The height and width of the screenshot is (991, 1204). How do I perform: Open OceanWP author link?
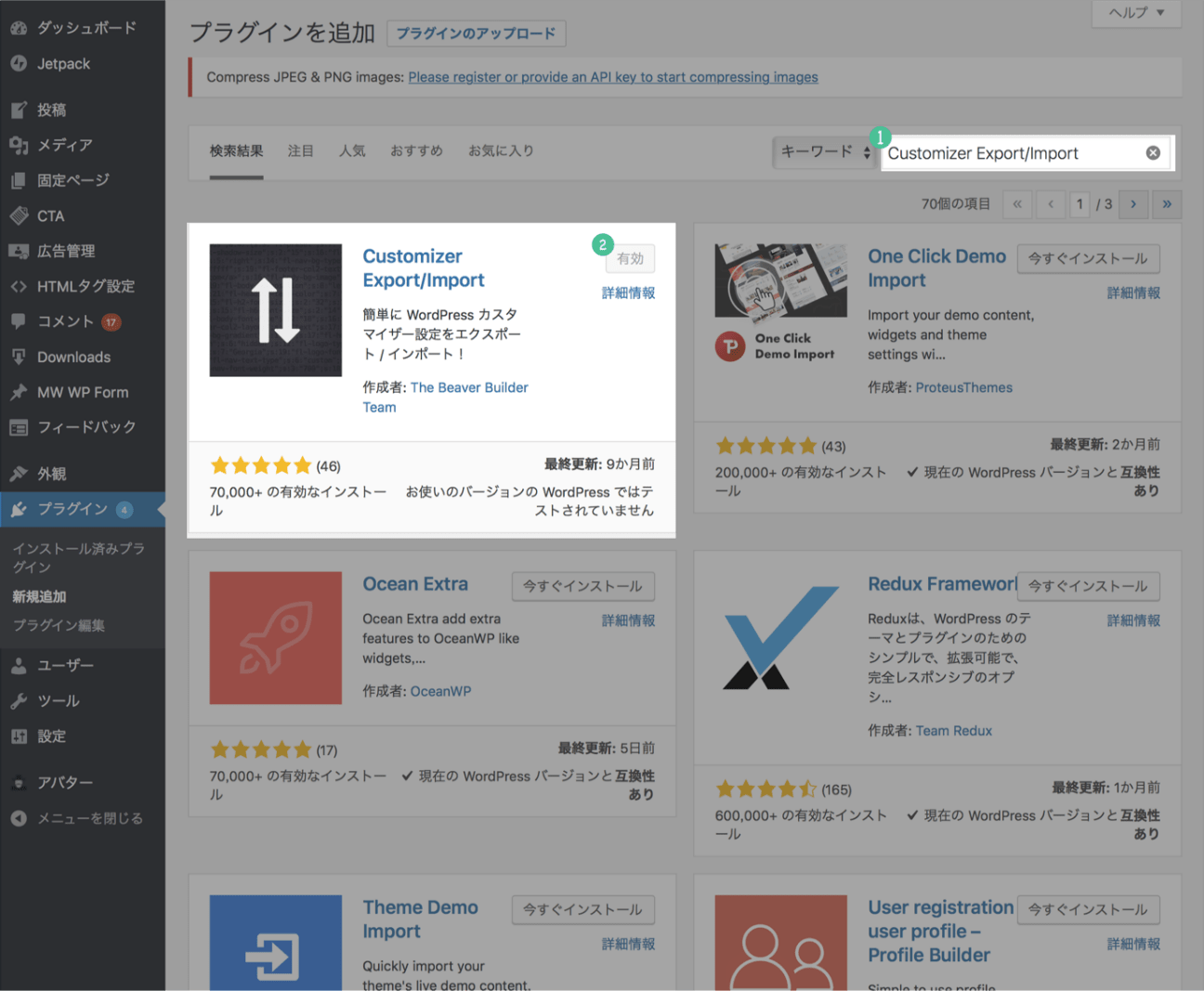[440, 691]
